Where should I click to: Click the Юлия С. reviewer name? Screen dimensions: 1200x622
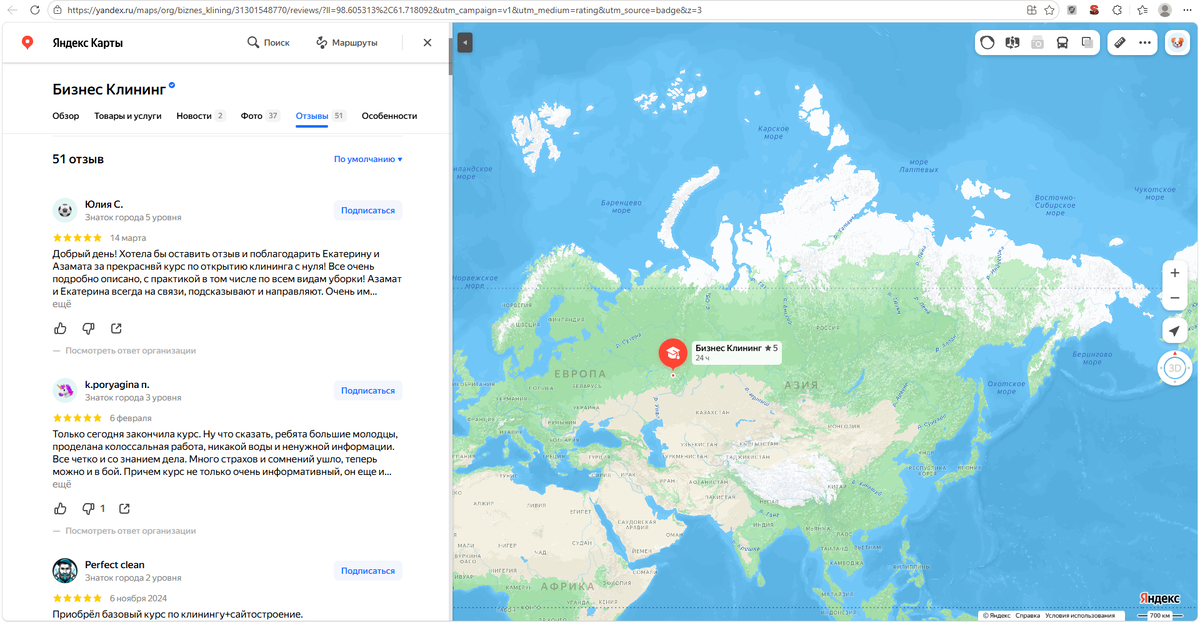pyautogui.click(x=104, y=204)
